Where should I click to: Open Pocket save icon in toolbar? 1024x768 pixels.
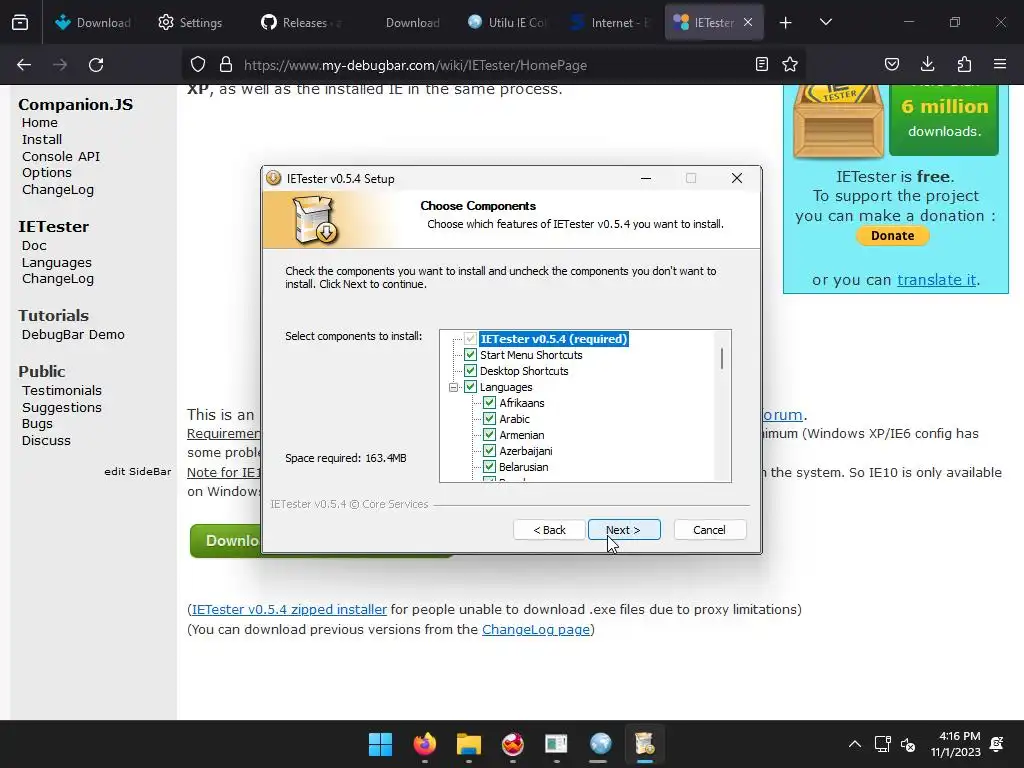[x=891, y=64]
